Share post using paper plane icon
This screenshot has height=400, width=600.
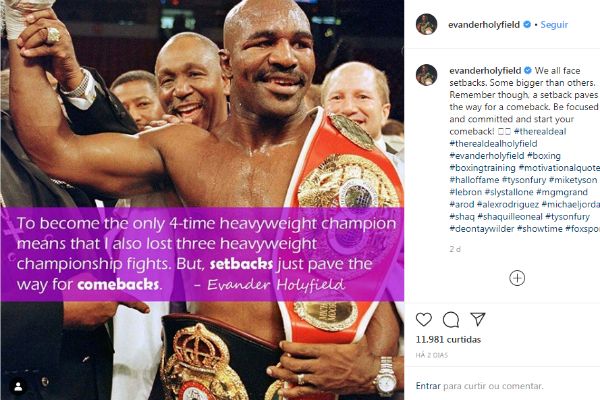478,319
